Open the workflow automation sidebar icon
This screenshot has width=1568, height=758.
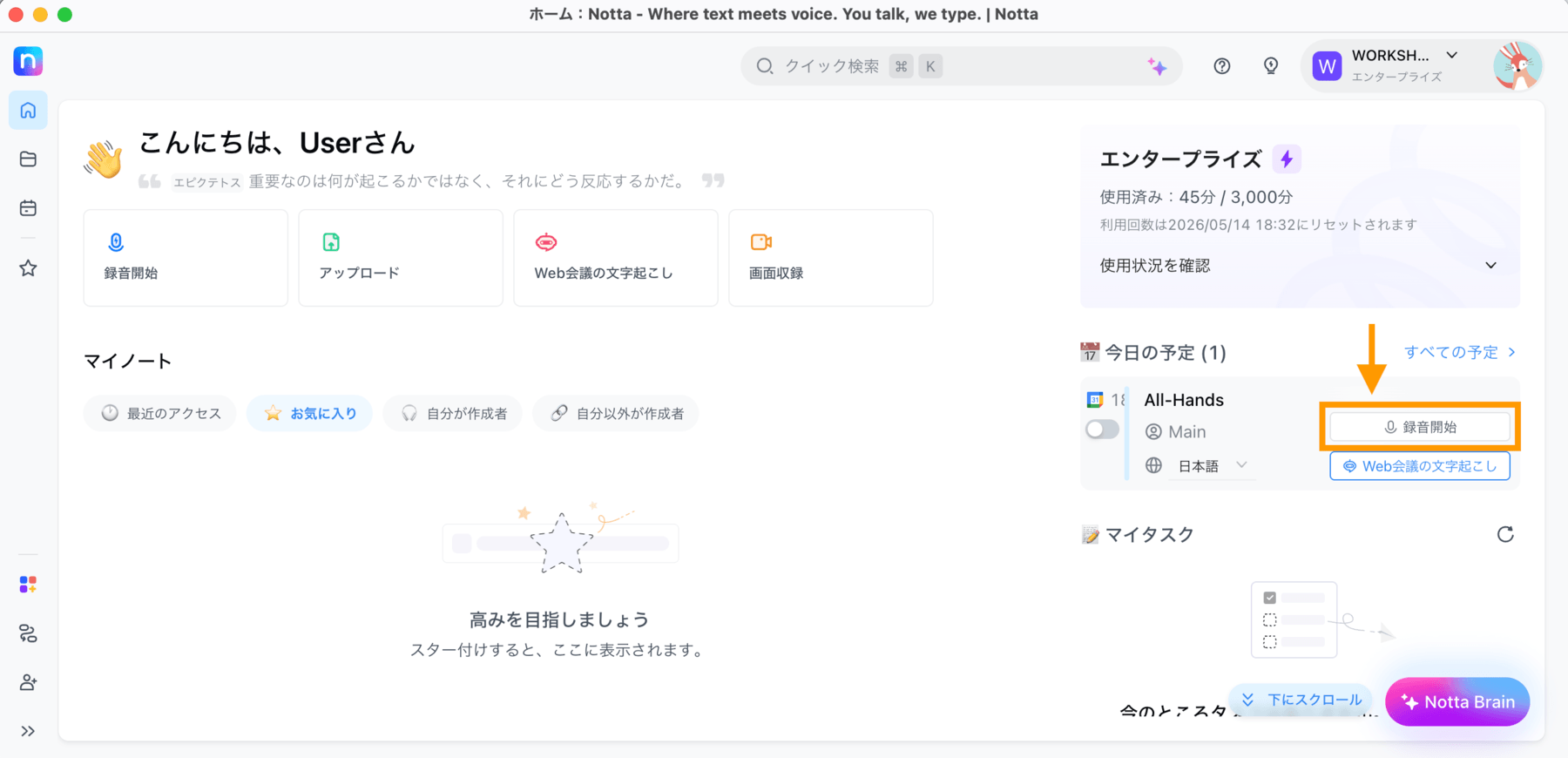[x=28, y=633]
